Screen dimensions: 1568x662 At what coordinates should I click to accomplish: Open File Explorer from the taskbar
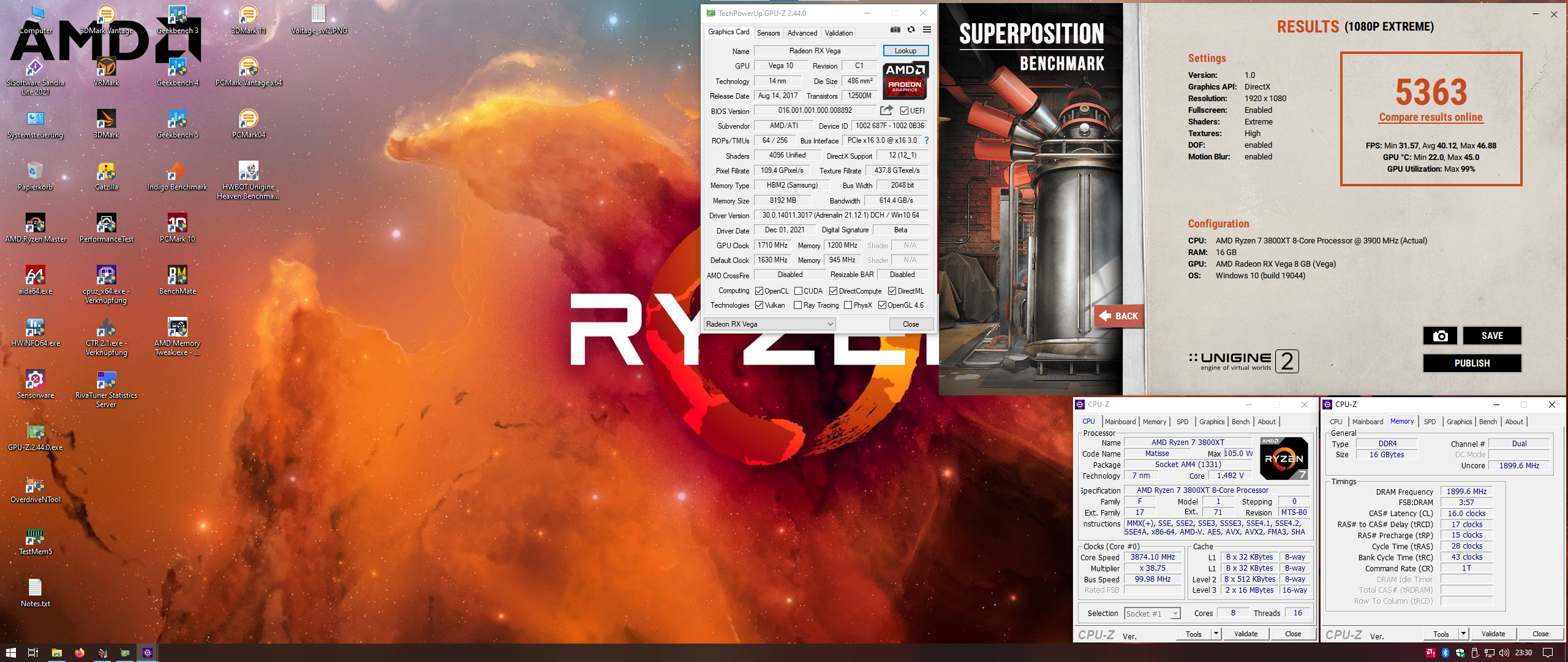click(x=57, y=653)
